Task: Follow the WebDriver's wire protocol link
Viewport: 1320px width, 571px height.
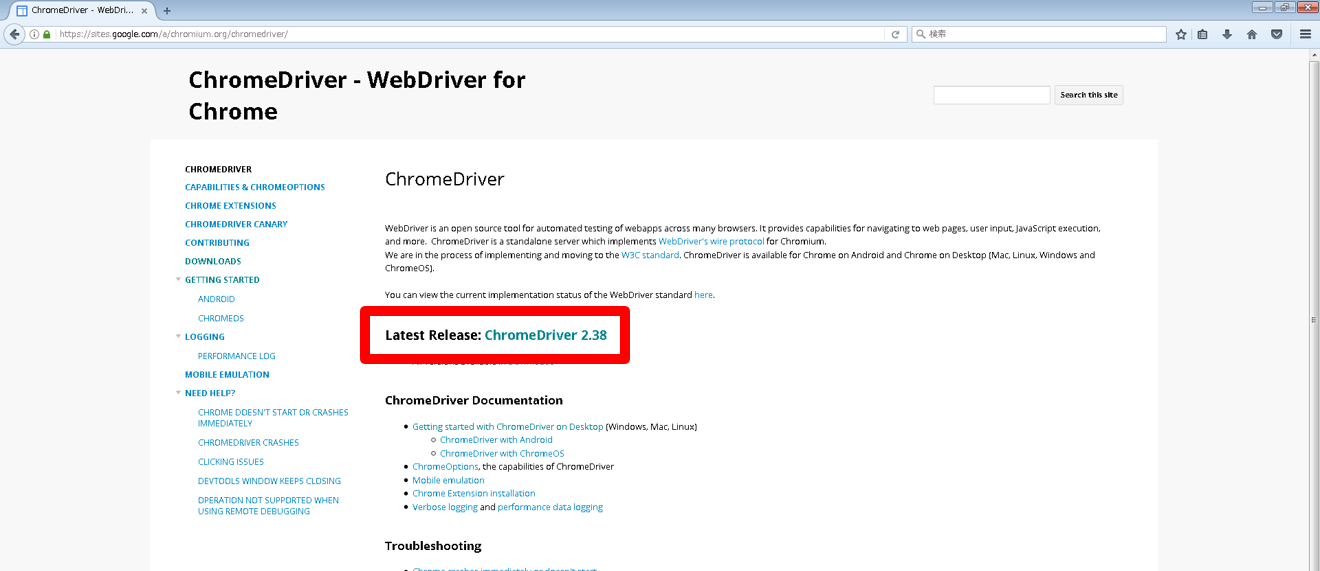Action: (x=711, y=241)
